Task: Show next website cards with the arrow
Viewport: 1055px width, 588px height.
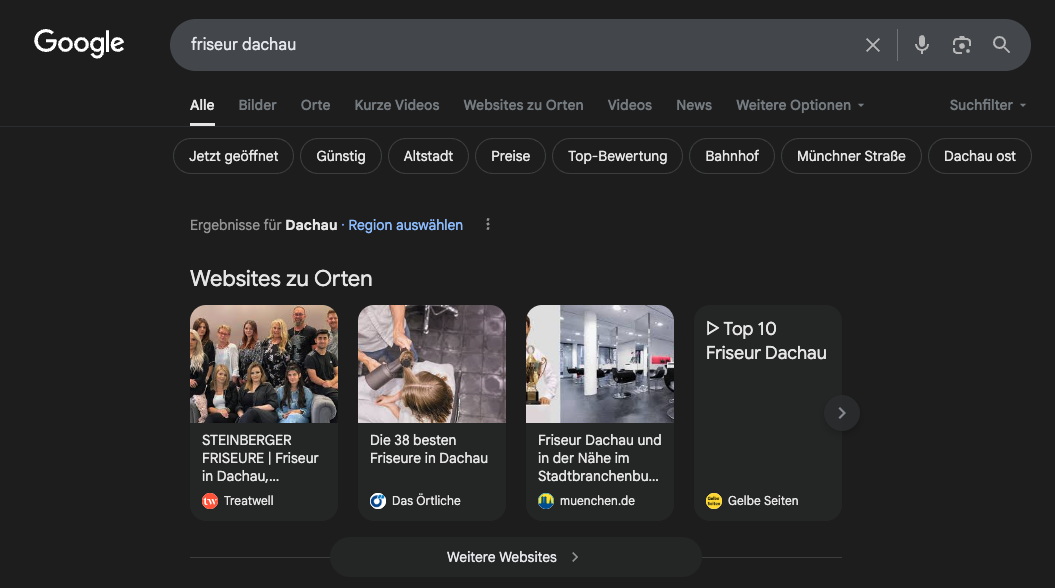Action: tap(842, 413)
